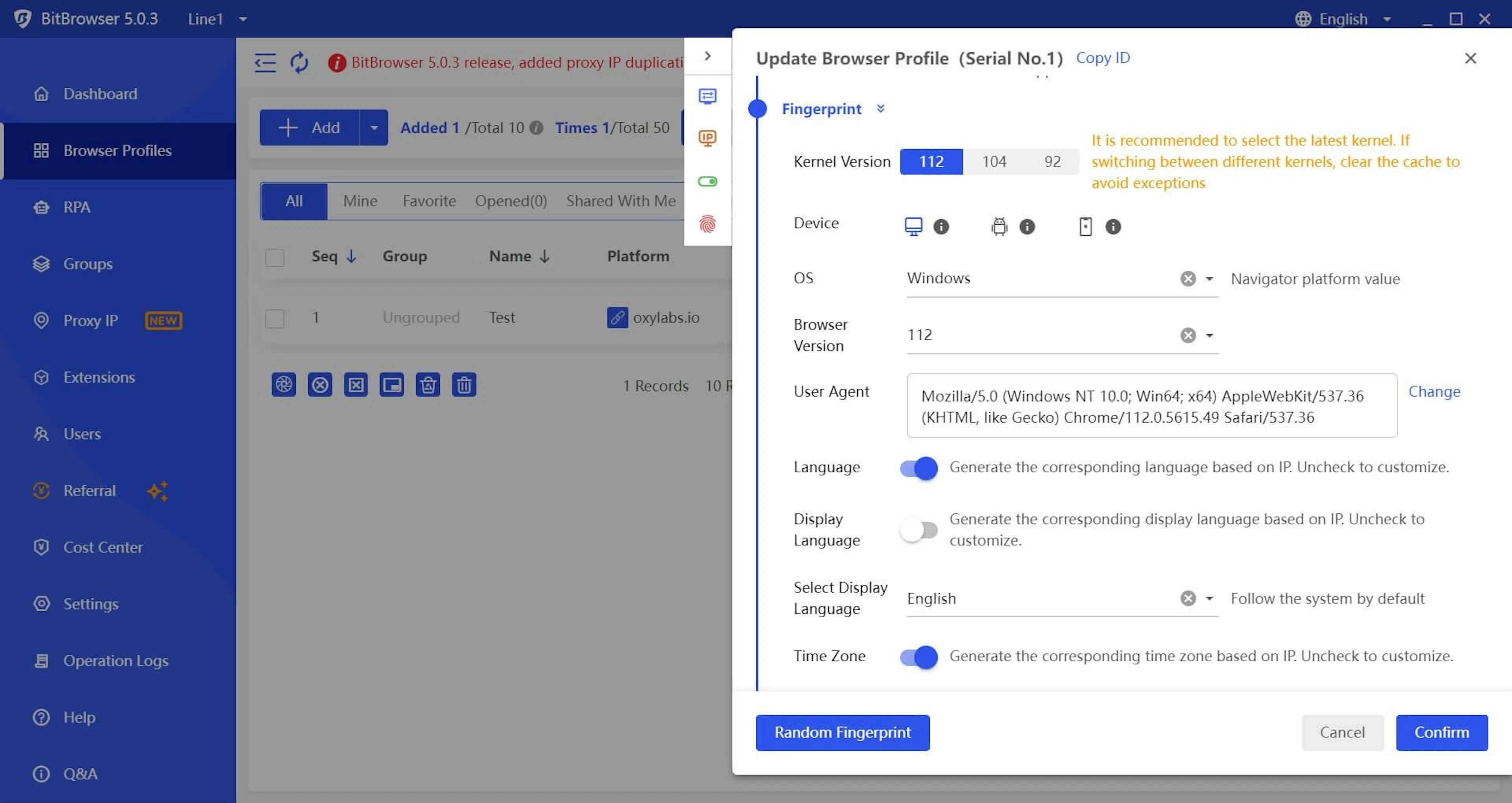1512x803 pixels.
Task: Click the Help question mark icon
Action: (41, 717)
